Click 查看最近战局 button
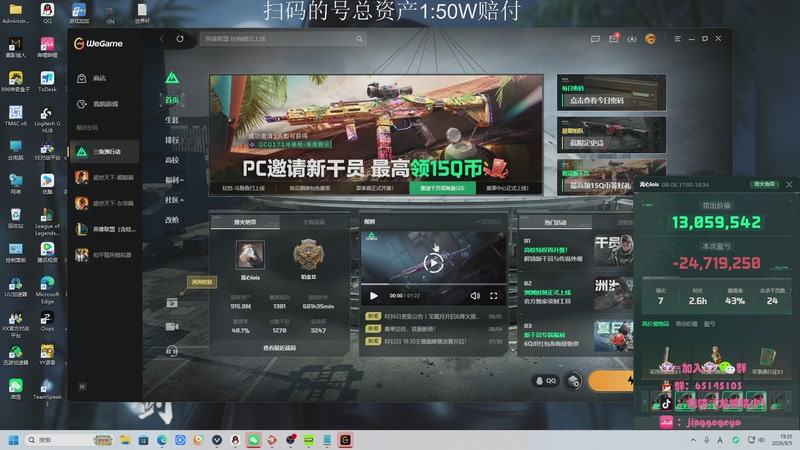Screen dimensions: 800x450 (279, 348)
